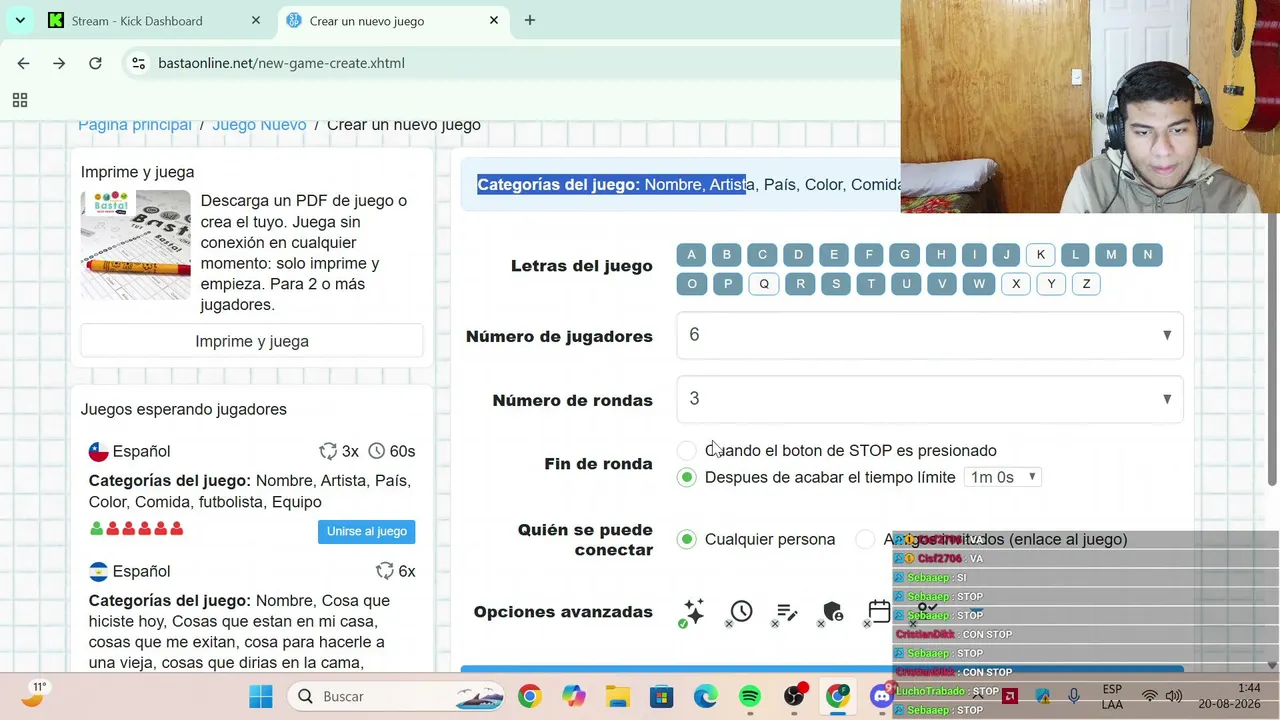1280x720 pixels.
Task: Click the Windows taskbar Buscar search box
Action: [396, 696]
